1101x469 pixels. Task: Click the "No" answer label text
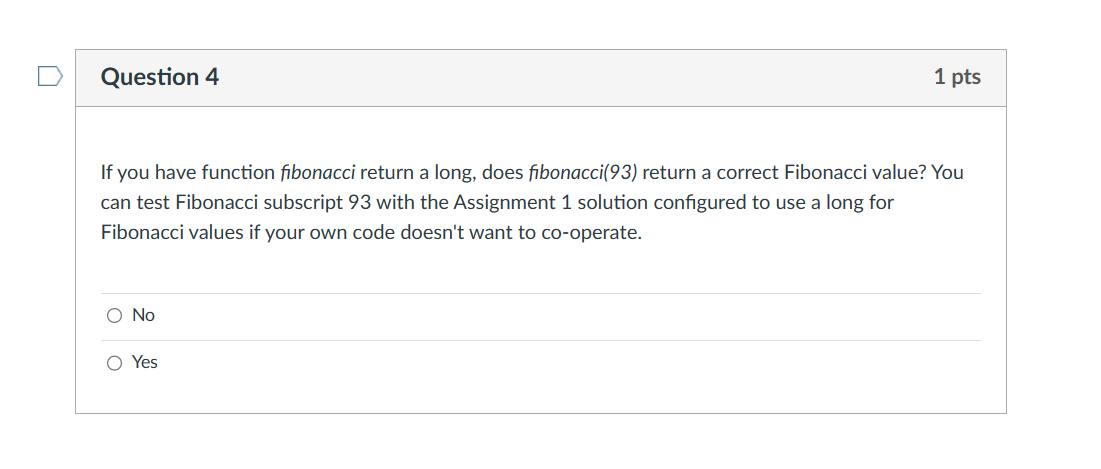[x=143, y=316]
